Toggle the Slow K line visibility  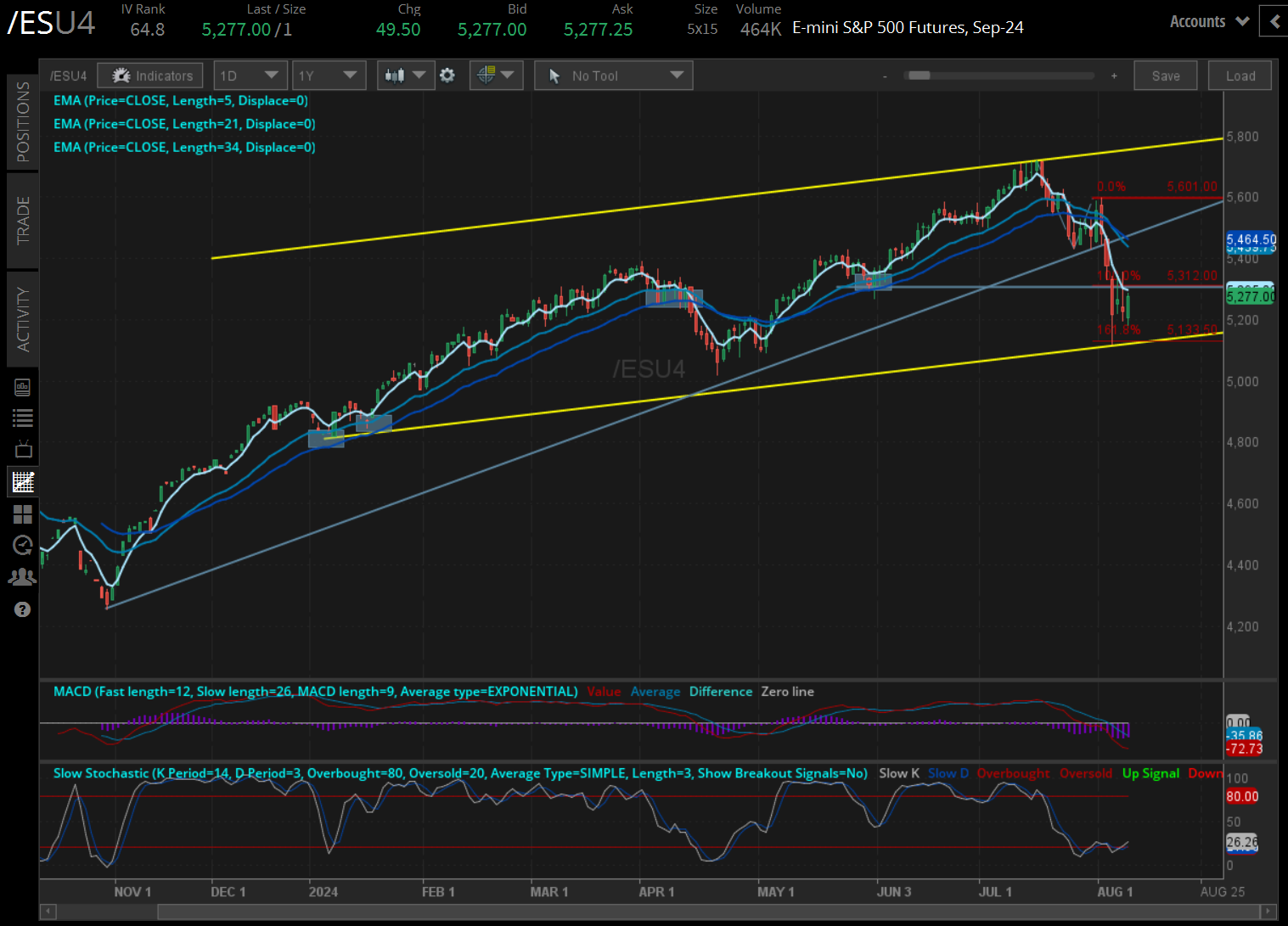(899, 773)
